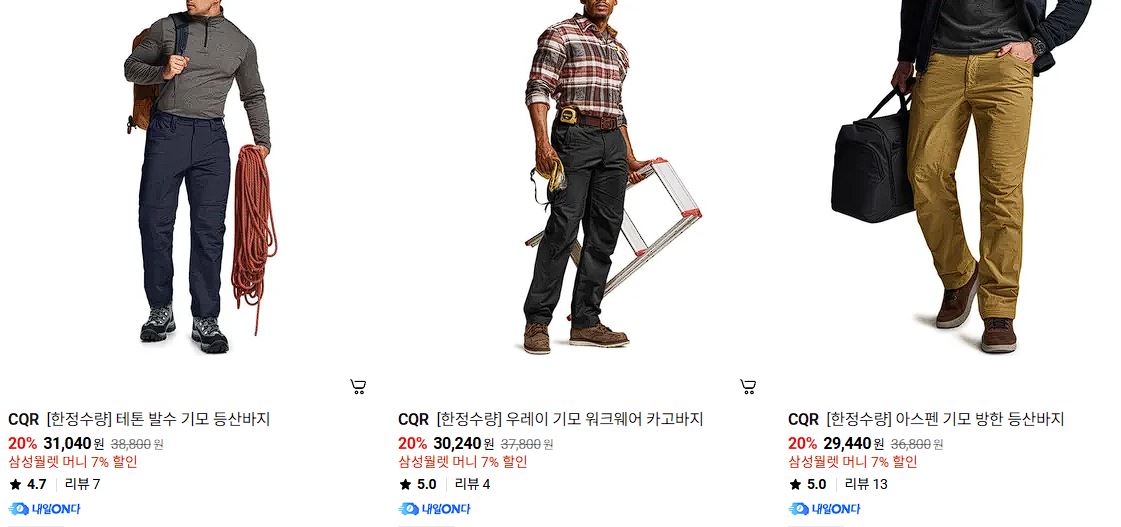The height and width of the screenshot is (527, 1121).
Task: Click the 내일ON다 badge under 테톤 pants
Action: (x=44, y=509)
